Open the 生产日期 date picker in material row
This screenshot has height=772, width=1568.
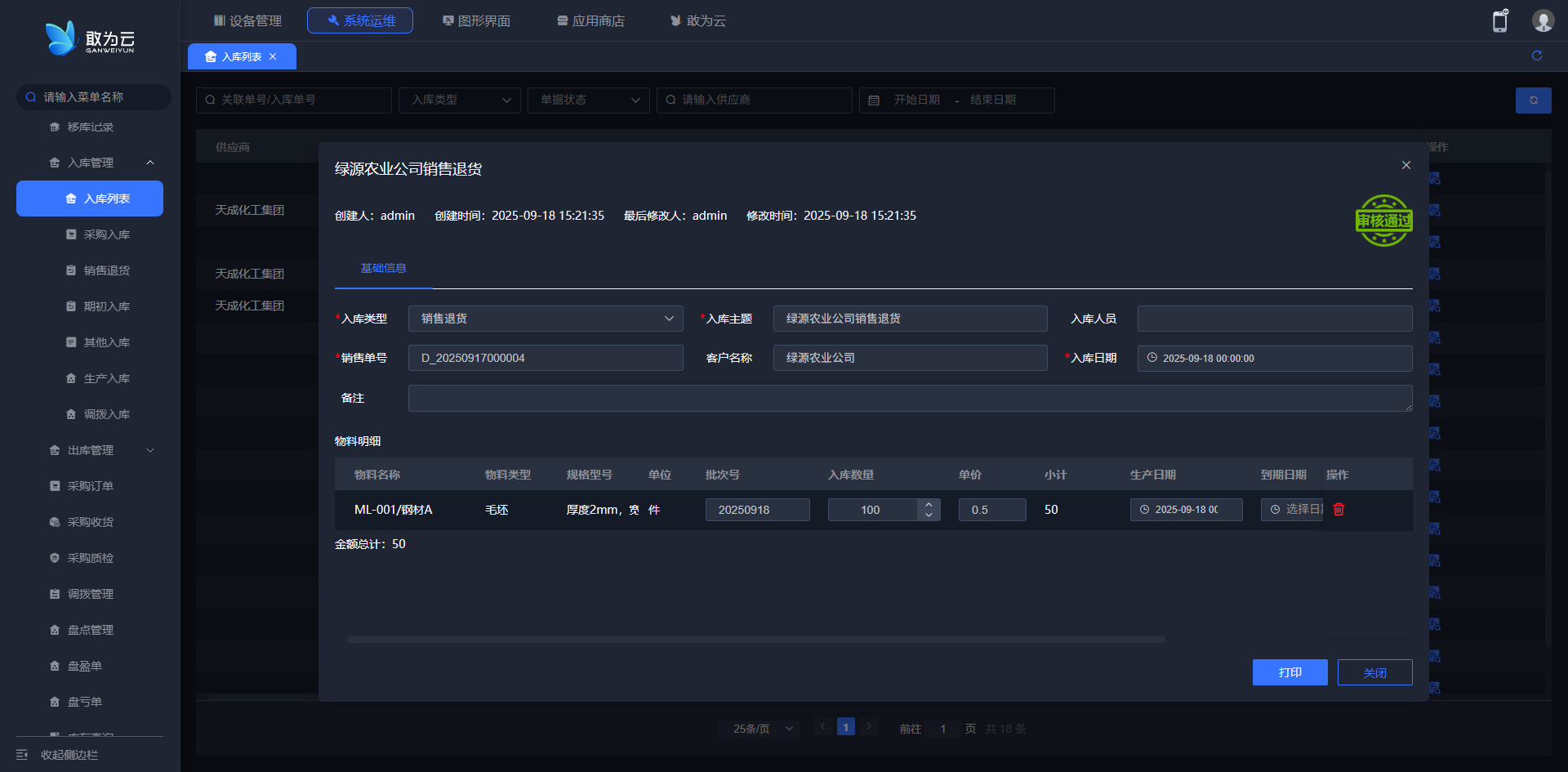pos(1187,510)
